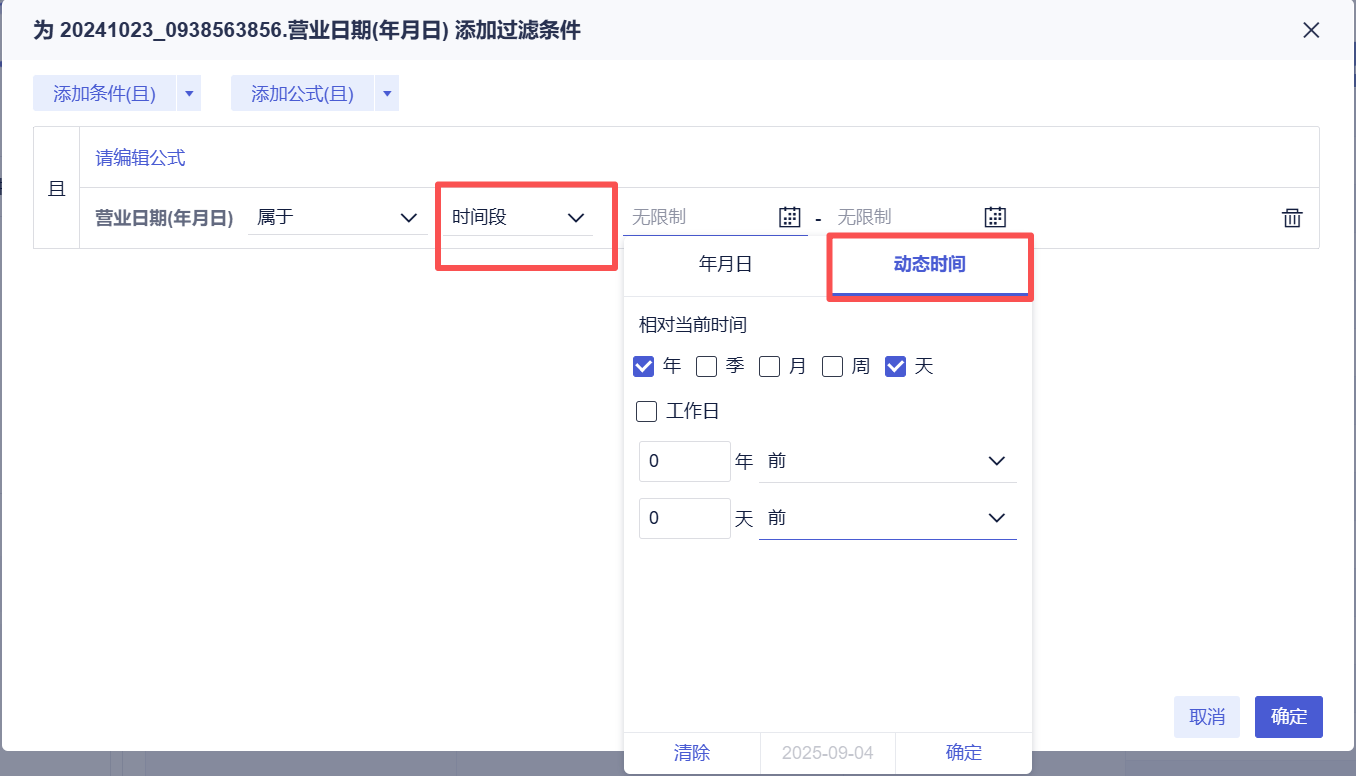
Task: Open the 添加公式(且) dropdown arrow
Action: tap(387, 94)
